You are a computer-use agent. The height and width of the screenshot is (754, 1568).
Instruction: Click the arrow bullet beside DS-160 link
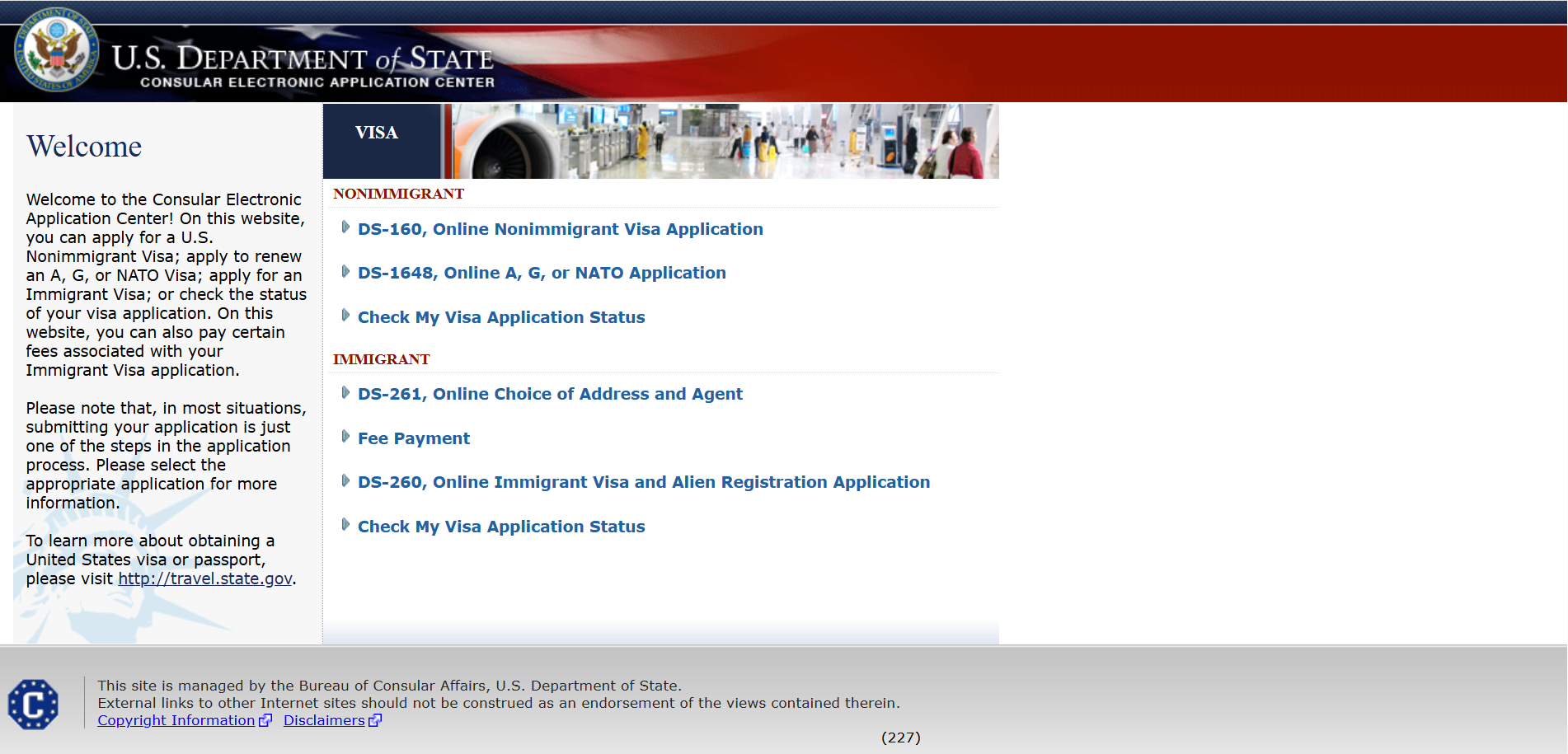coord(345,227)
